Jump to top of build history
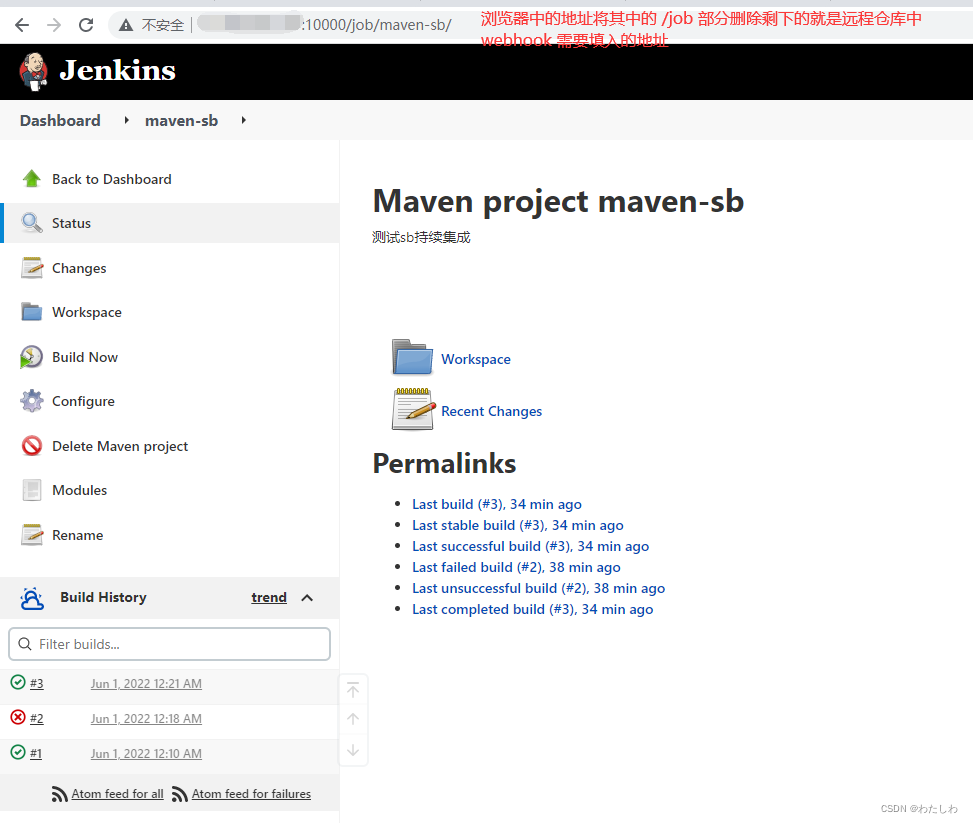 353,690
